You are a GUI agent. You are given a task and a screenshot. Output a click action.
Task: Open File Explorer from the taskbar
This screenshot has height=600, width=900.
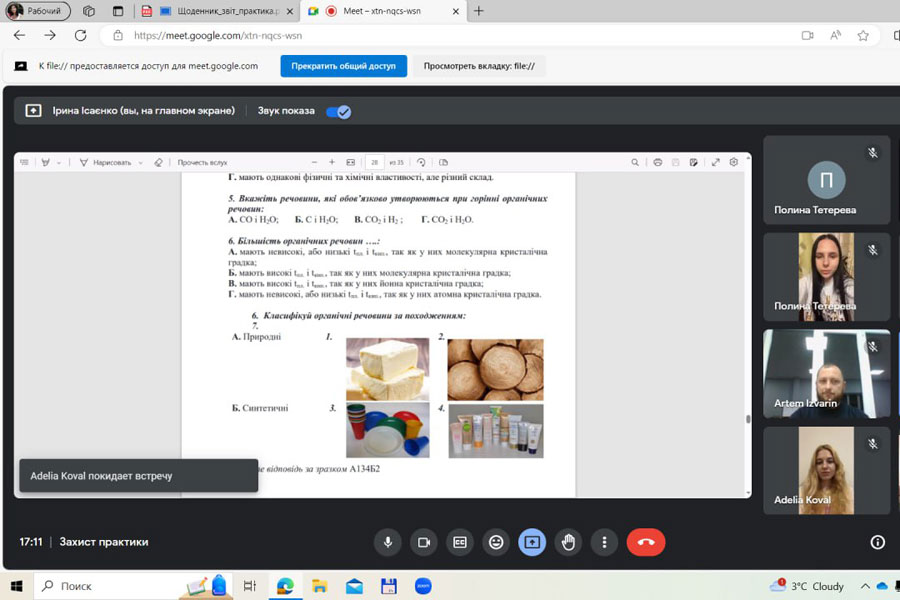click(x=319, y=586)
